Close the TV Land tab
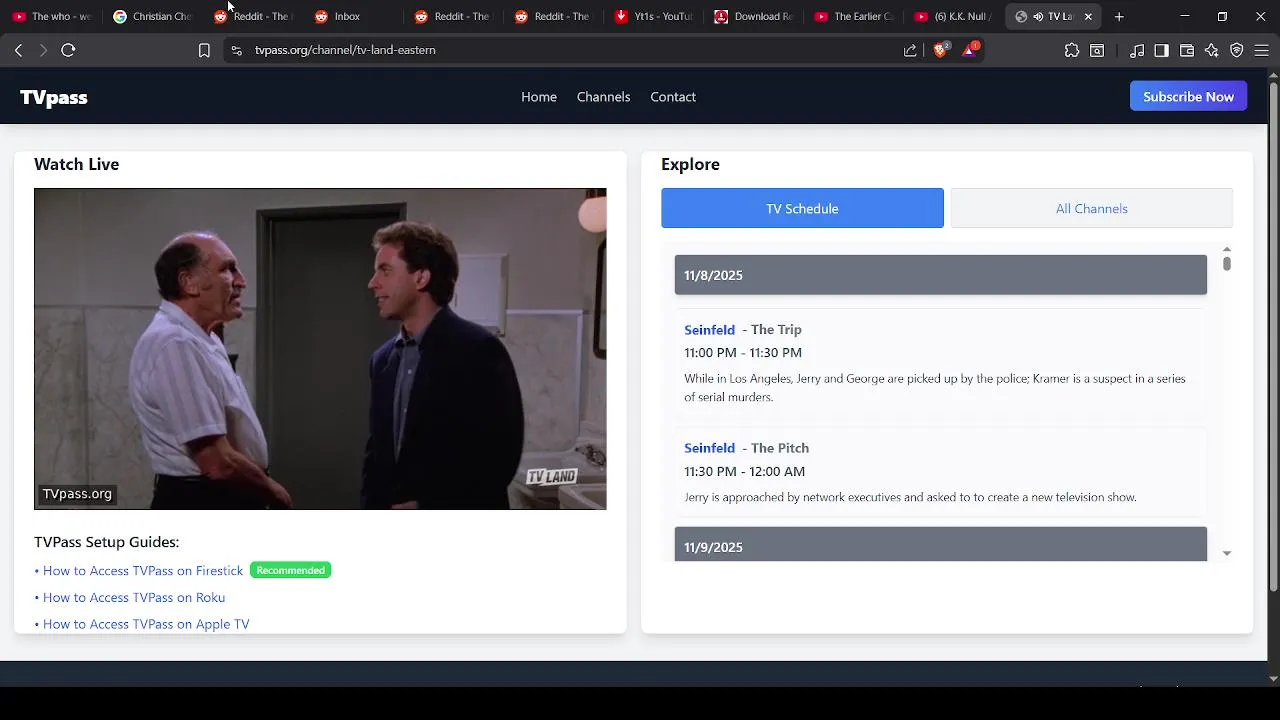Image resolution: width=1280 pixels, height=720 pixels. [x=1088, y=16]
